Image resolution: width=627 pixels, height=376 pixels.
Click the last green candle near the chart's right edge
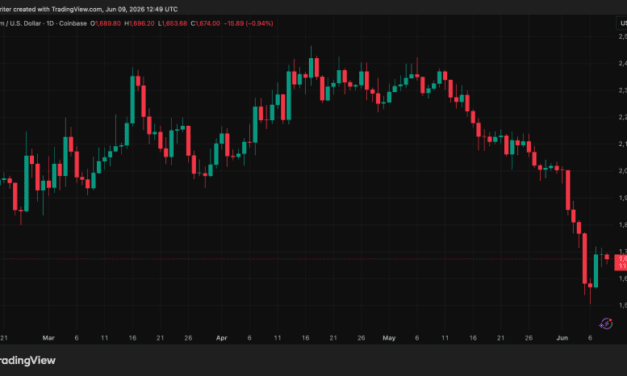(596, 270)
